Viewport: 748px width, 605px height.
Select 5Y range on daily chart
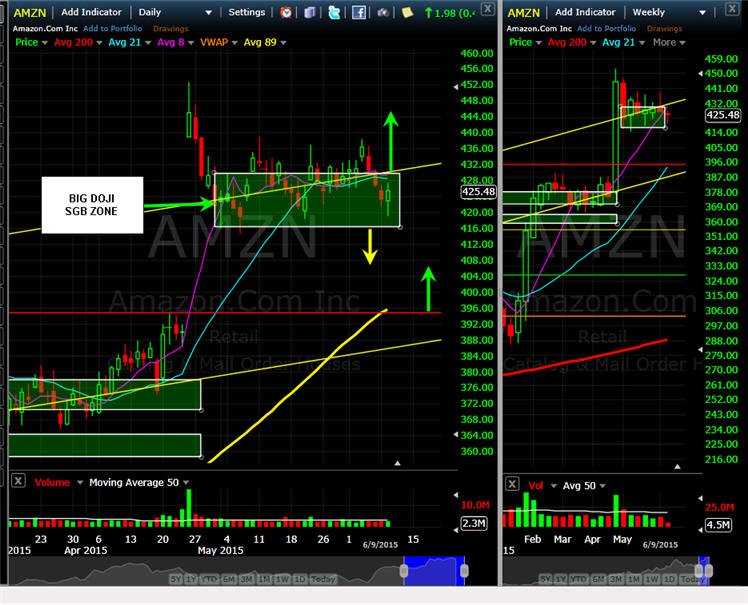[176, 579]
